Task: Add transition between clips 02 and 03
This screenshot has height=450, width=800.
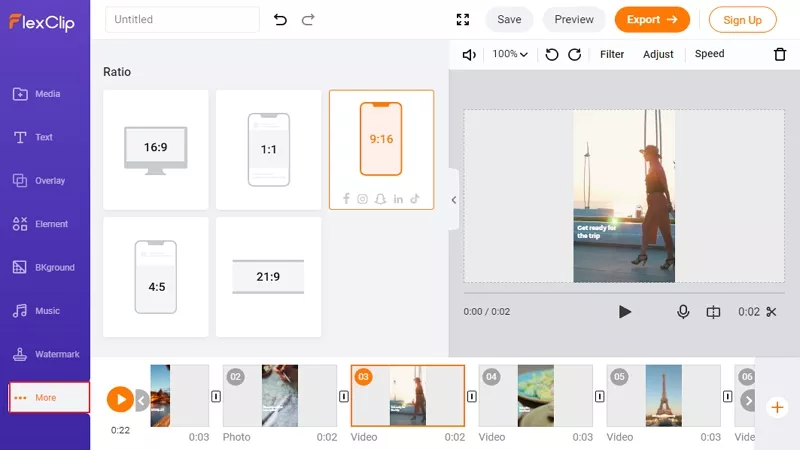Action: click(344, 396)
